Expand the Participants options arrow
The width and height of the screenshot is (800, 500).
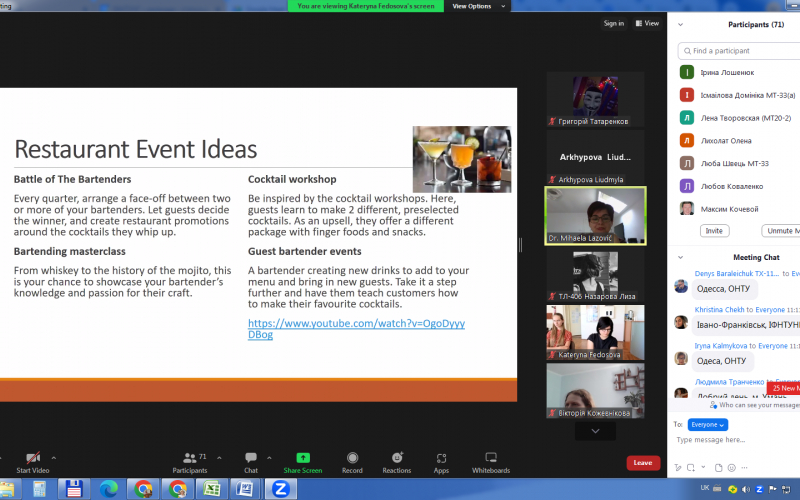pos(219,458)
